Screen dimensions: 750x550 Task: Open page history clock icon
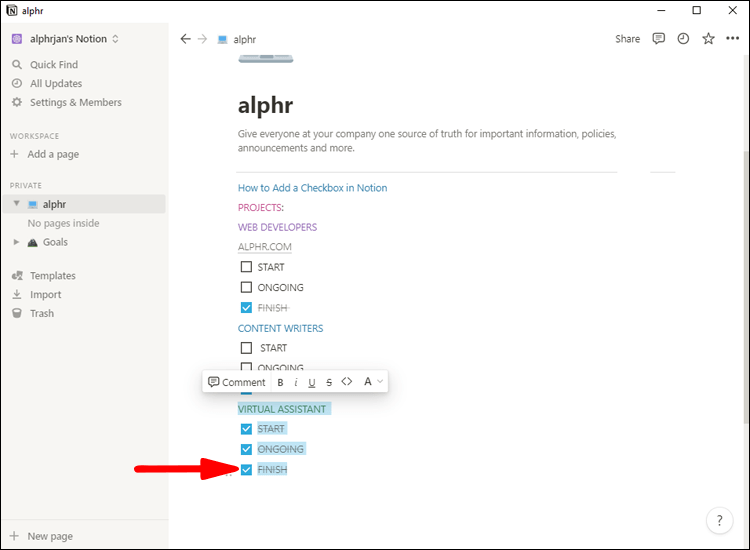point(683,39)
